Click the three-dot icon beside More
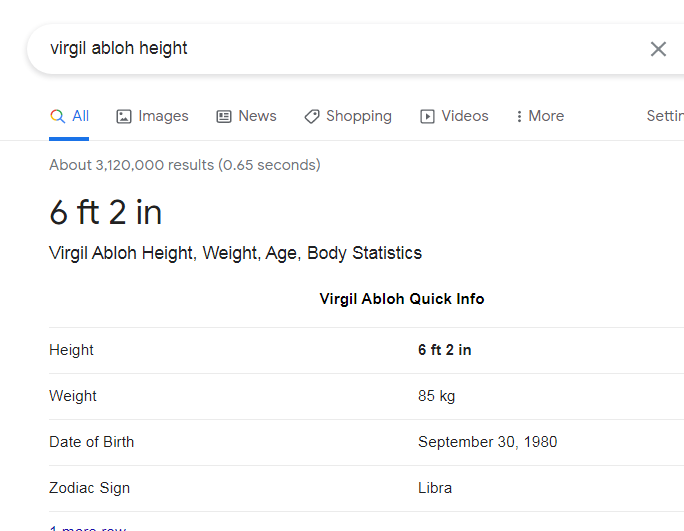The image size is (684, 531). point(519,116)
